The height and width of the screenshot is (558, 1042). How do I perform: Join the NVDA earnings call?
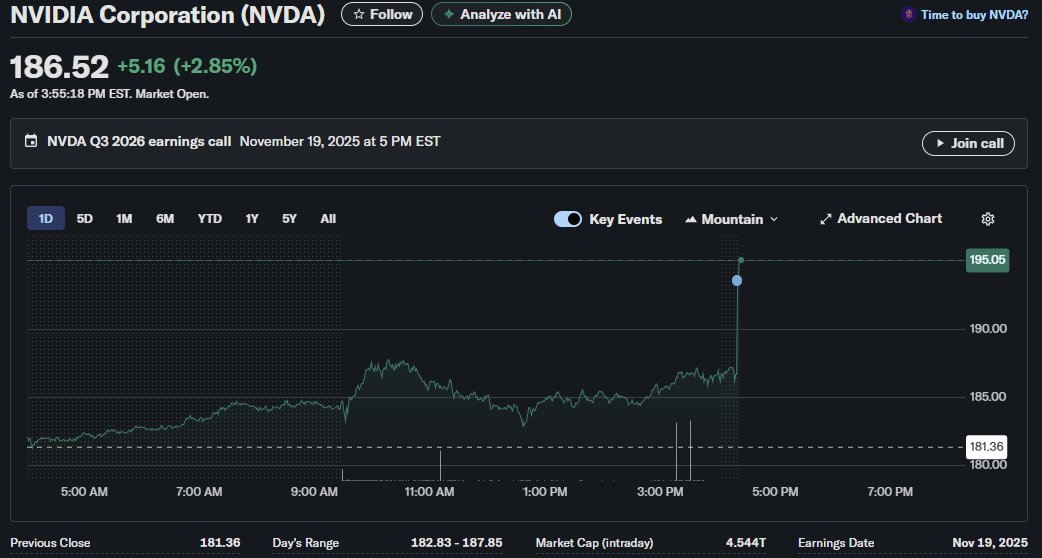coord(968,143)
